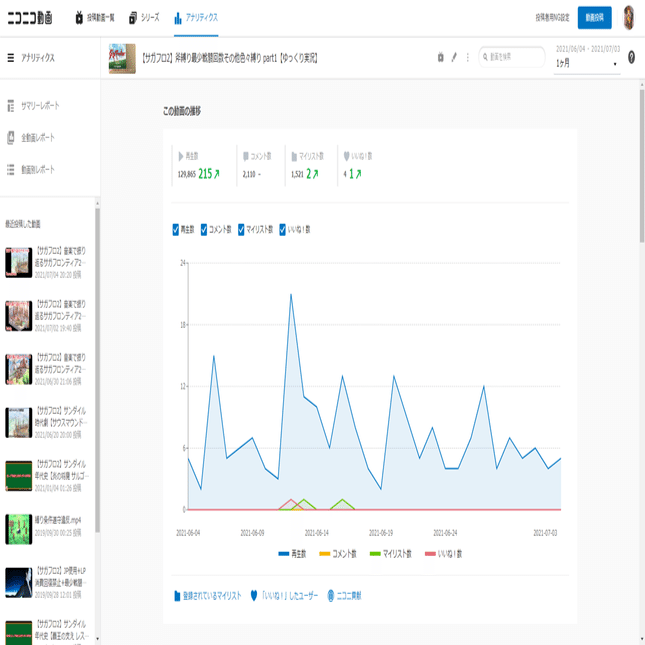Click the main page vertical scrollbar
This screenshot has height=645, width=645.
[642, 165]
